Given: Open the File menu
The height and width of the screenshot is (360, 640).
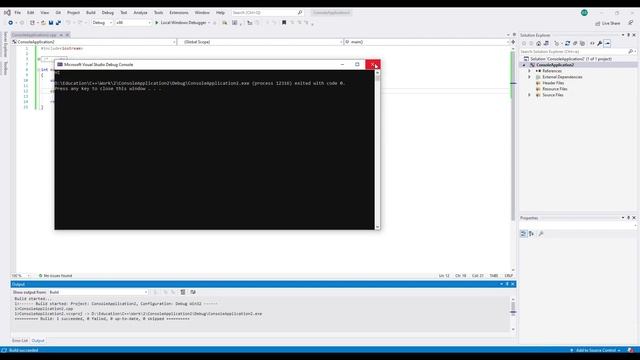Looking at the screenshot, I should (x=18, y=13).
